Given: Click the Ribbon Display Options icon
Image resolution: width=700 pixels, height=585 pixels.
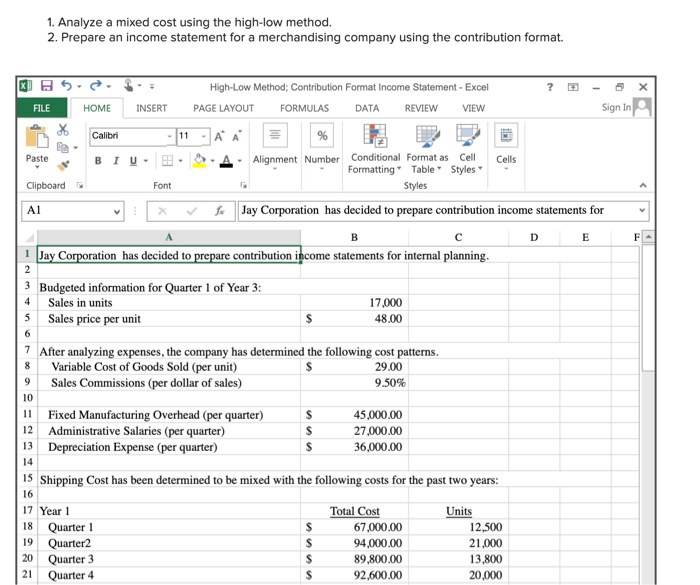Looking at the screenshot, I should coord(573,87).
